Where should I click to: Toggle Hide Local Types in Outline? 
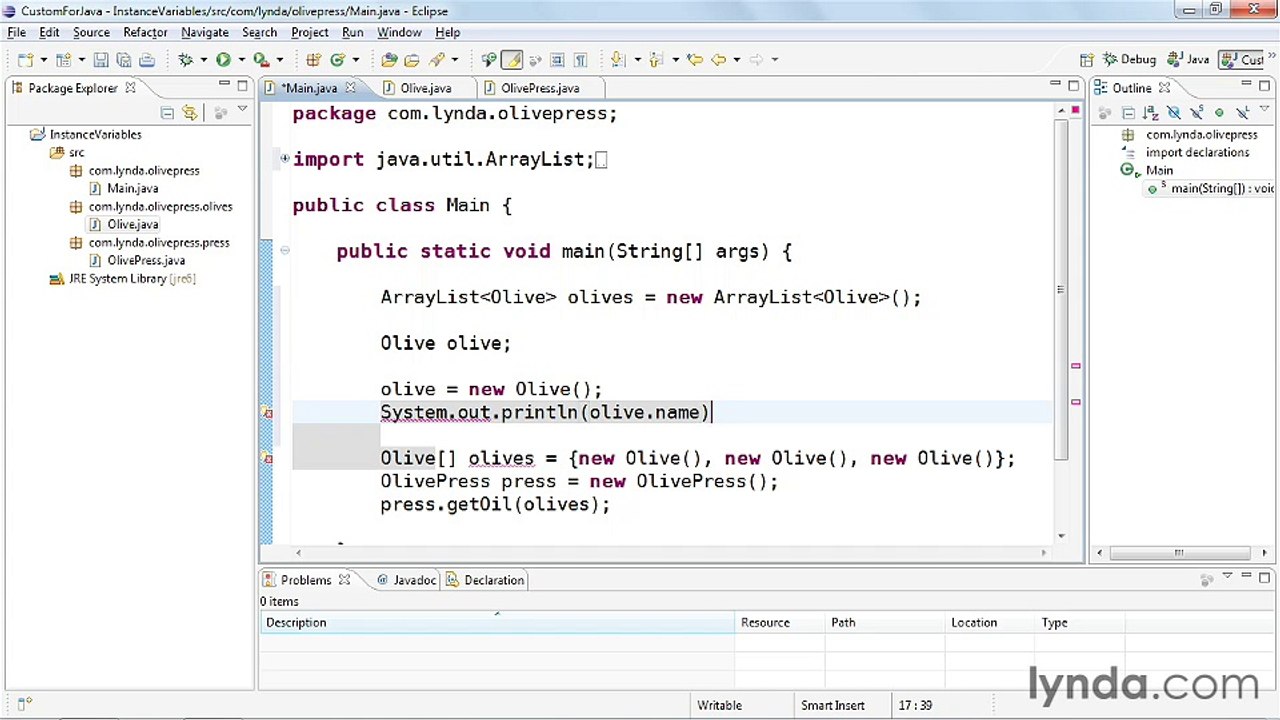1242,112
